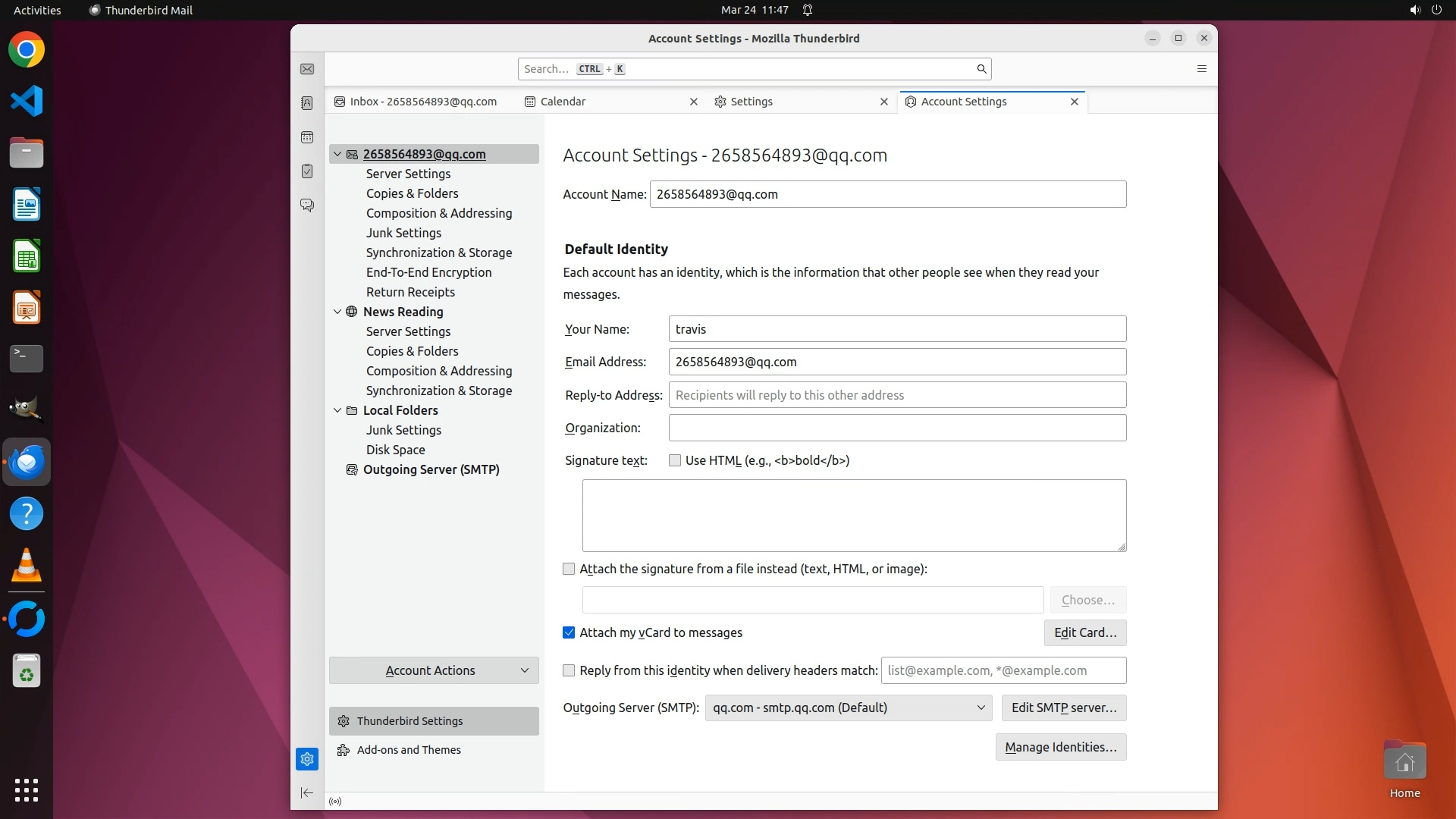
Task: Click the Manage Identities button
Action: pyautogui.click(x=1060, y=747)
